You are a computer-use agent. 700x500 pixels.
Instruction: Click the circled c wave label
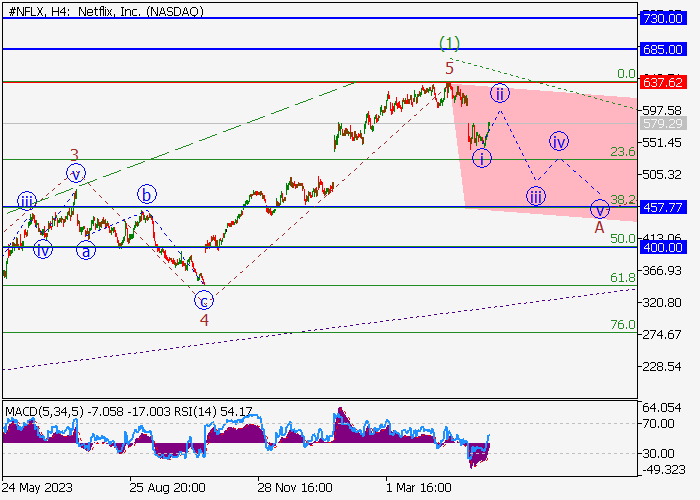point(204,301)
